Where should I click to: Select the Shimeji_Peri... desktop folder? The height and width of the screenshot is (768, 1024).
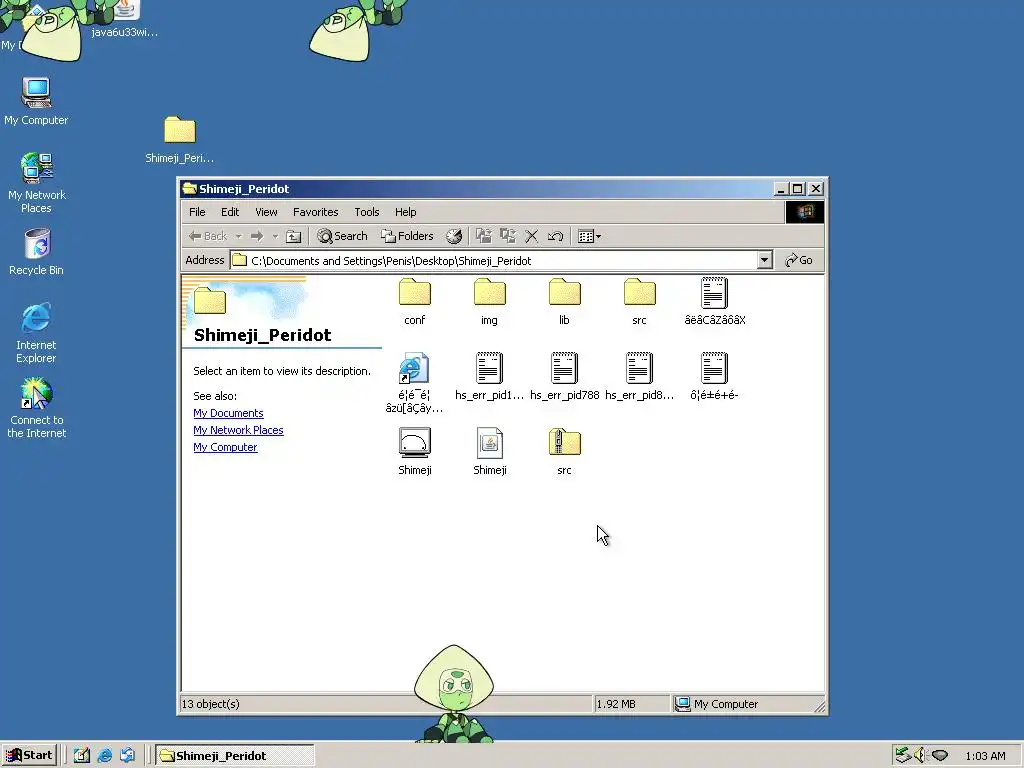180,139
